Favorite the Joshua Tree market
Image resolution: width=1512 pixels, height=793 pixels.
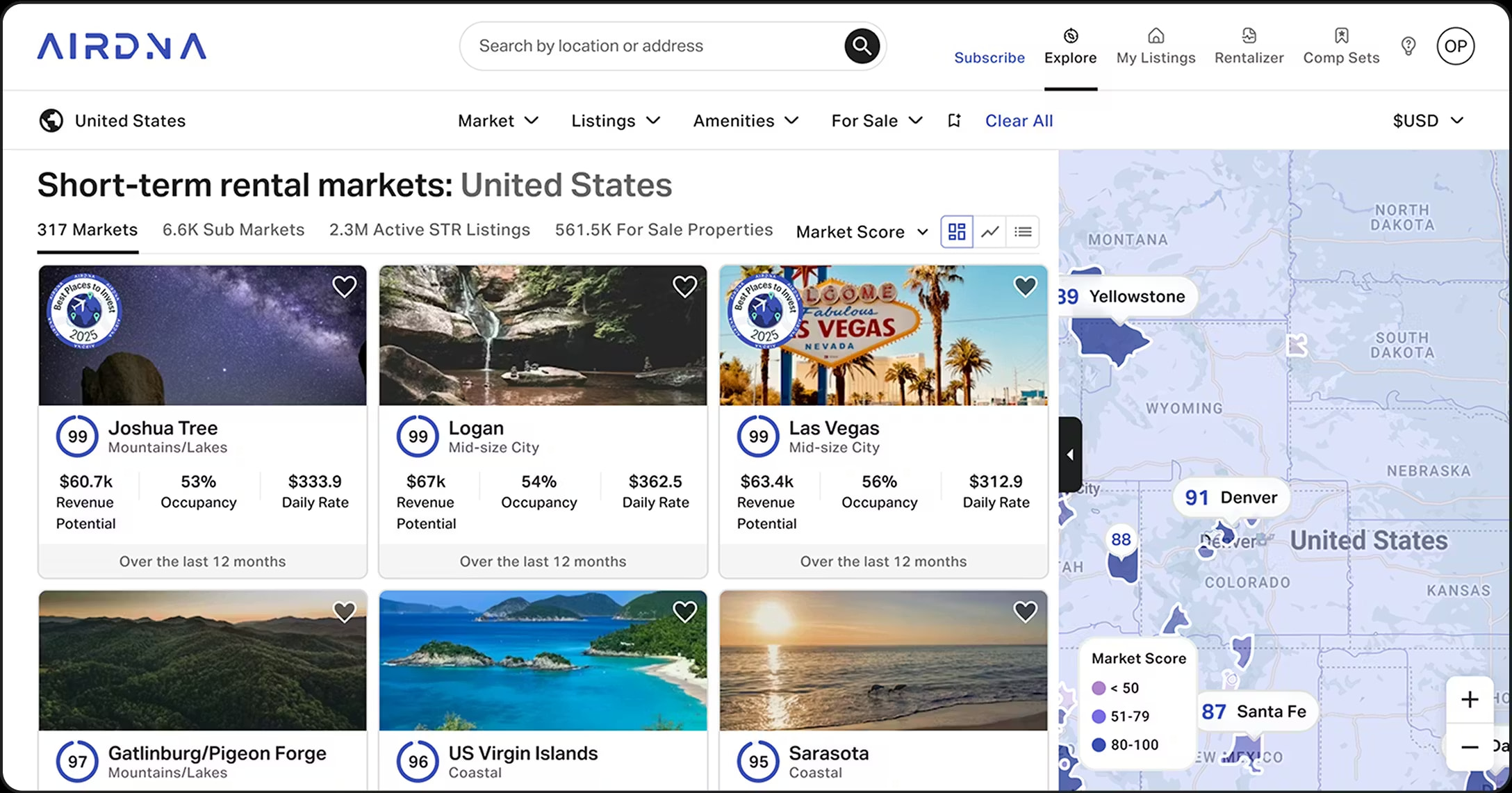(345, 286)
